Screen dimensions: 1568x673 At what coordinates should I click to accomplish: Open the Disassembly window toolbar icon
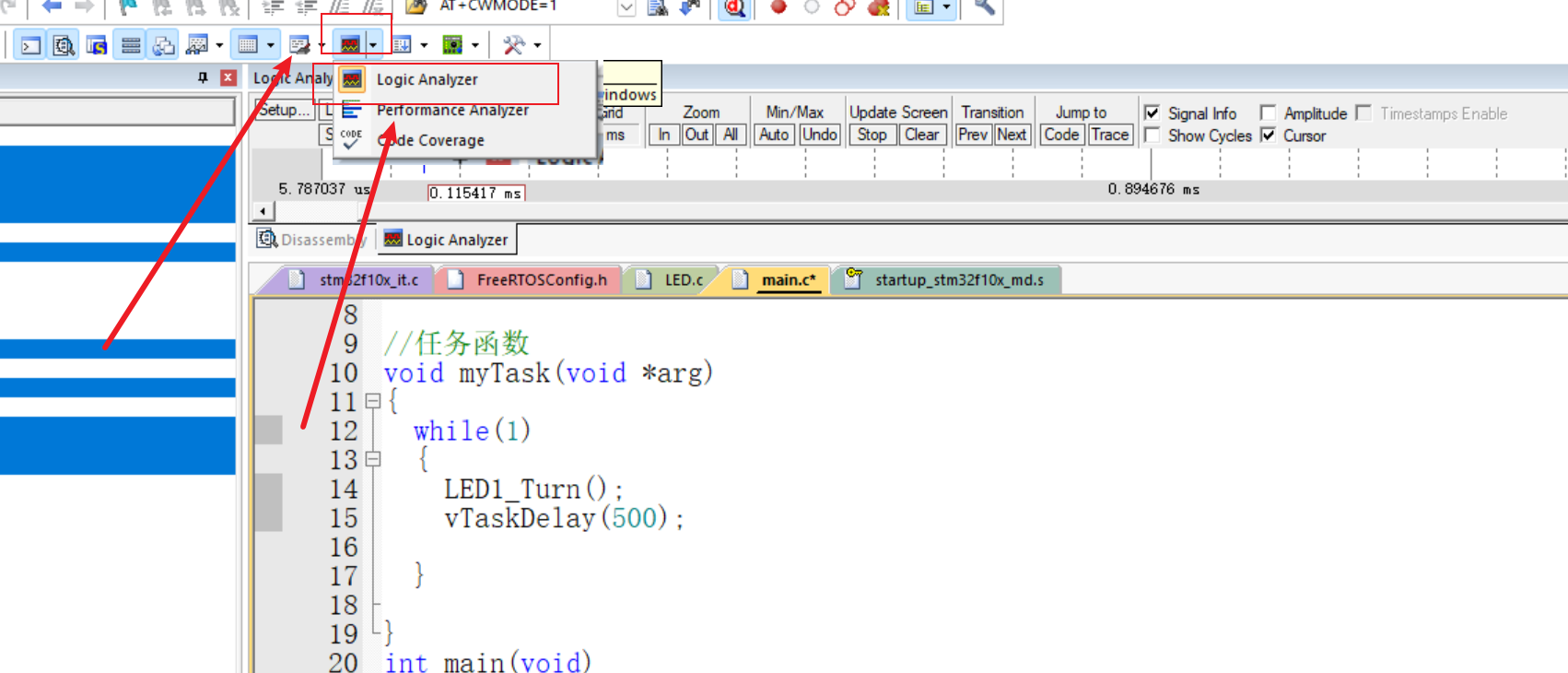(x=64, y=45)
